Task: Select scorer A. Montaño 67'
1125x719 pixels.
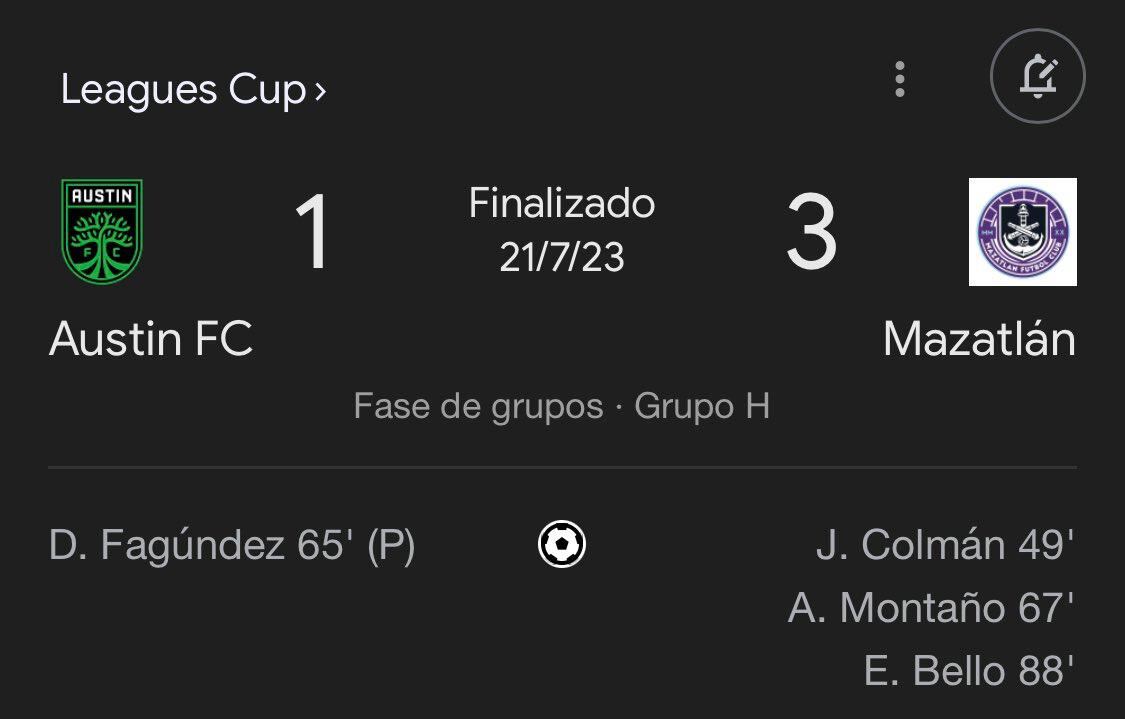Action: [931, 608]
